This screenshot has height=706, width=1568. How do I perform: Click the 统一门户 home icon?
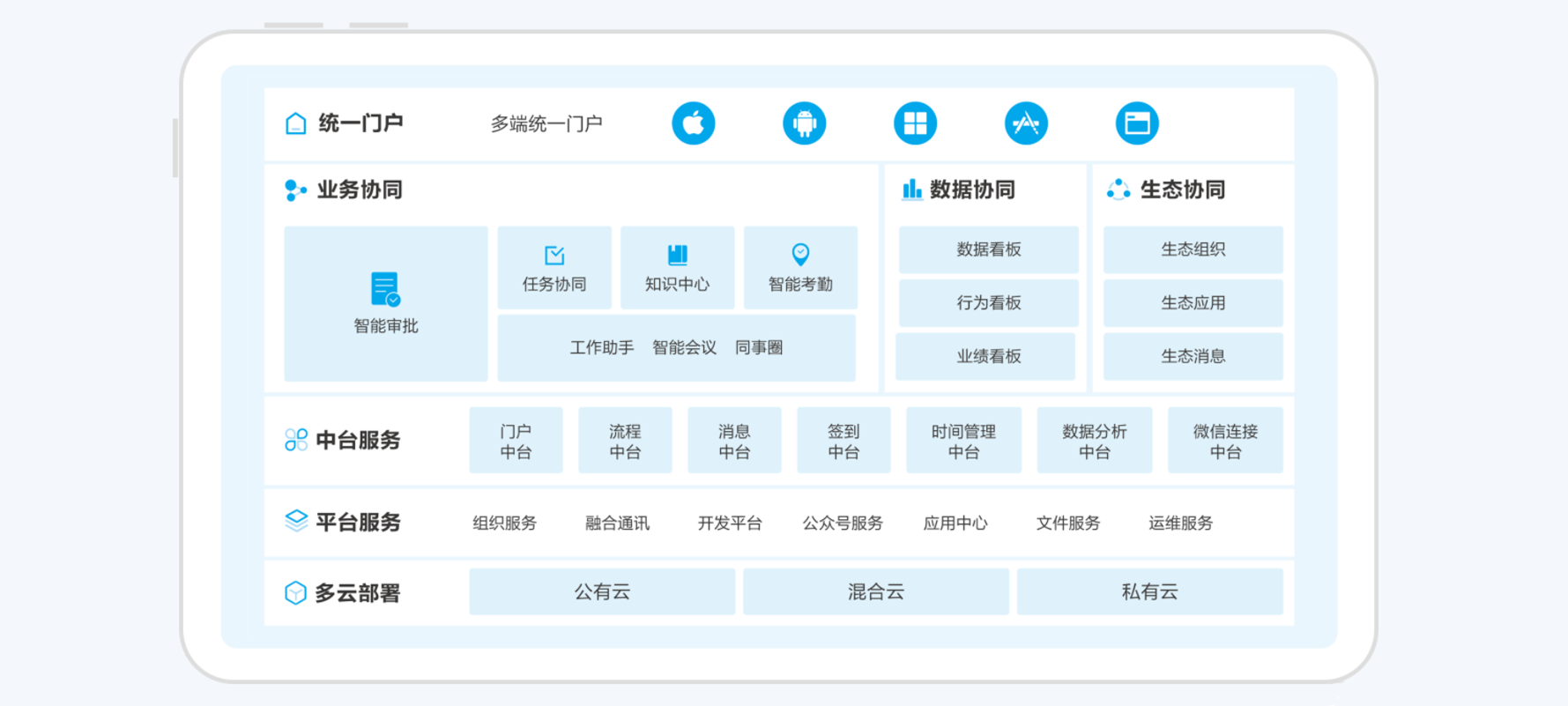click(x=296, y=123)
